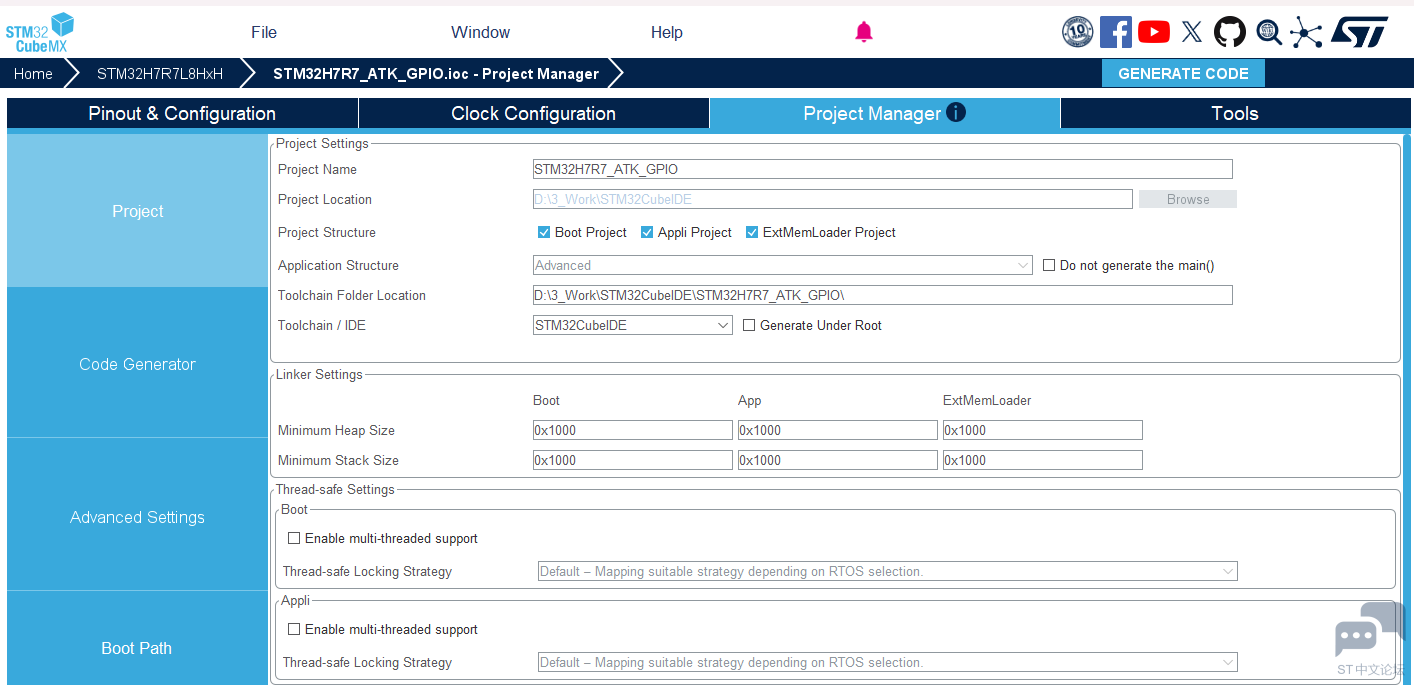The width and height of the screenshot is (1414, 685).
Task: Click the "Linker Settings" group label
Action: (x=319, y=374)
